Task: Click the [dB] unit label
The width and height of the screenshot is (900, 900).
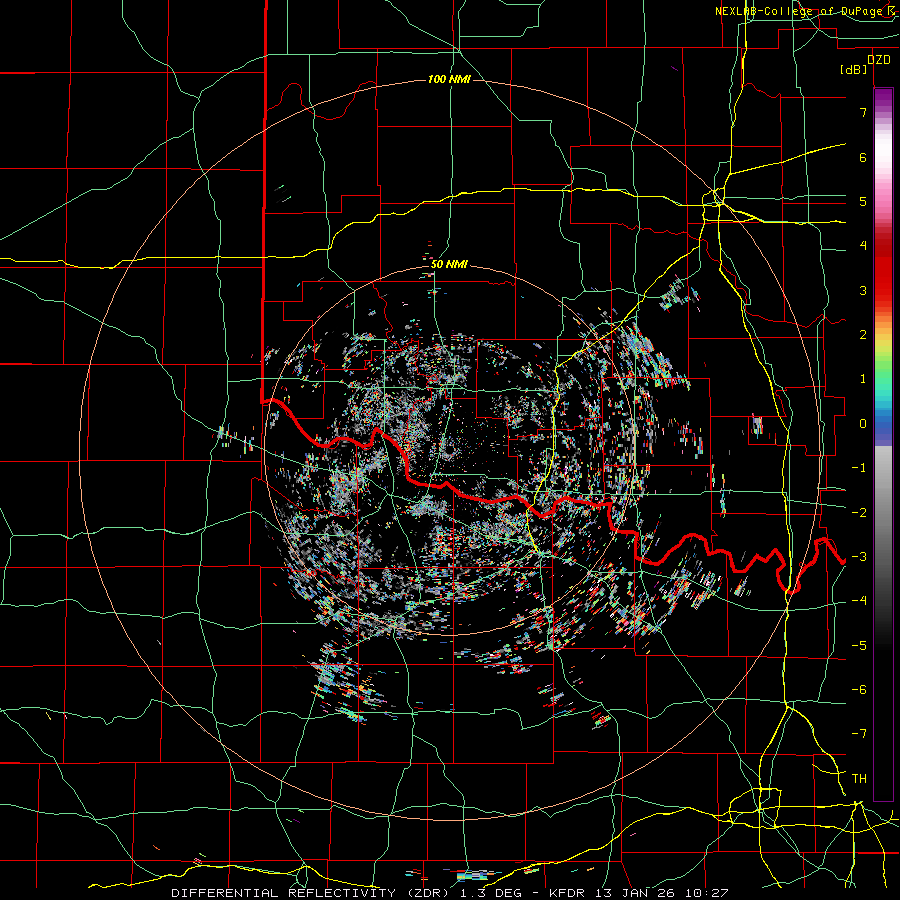Action: coord(854,70)
